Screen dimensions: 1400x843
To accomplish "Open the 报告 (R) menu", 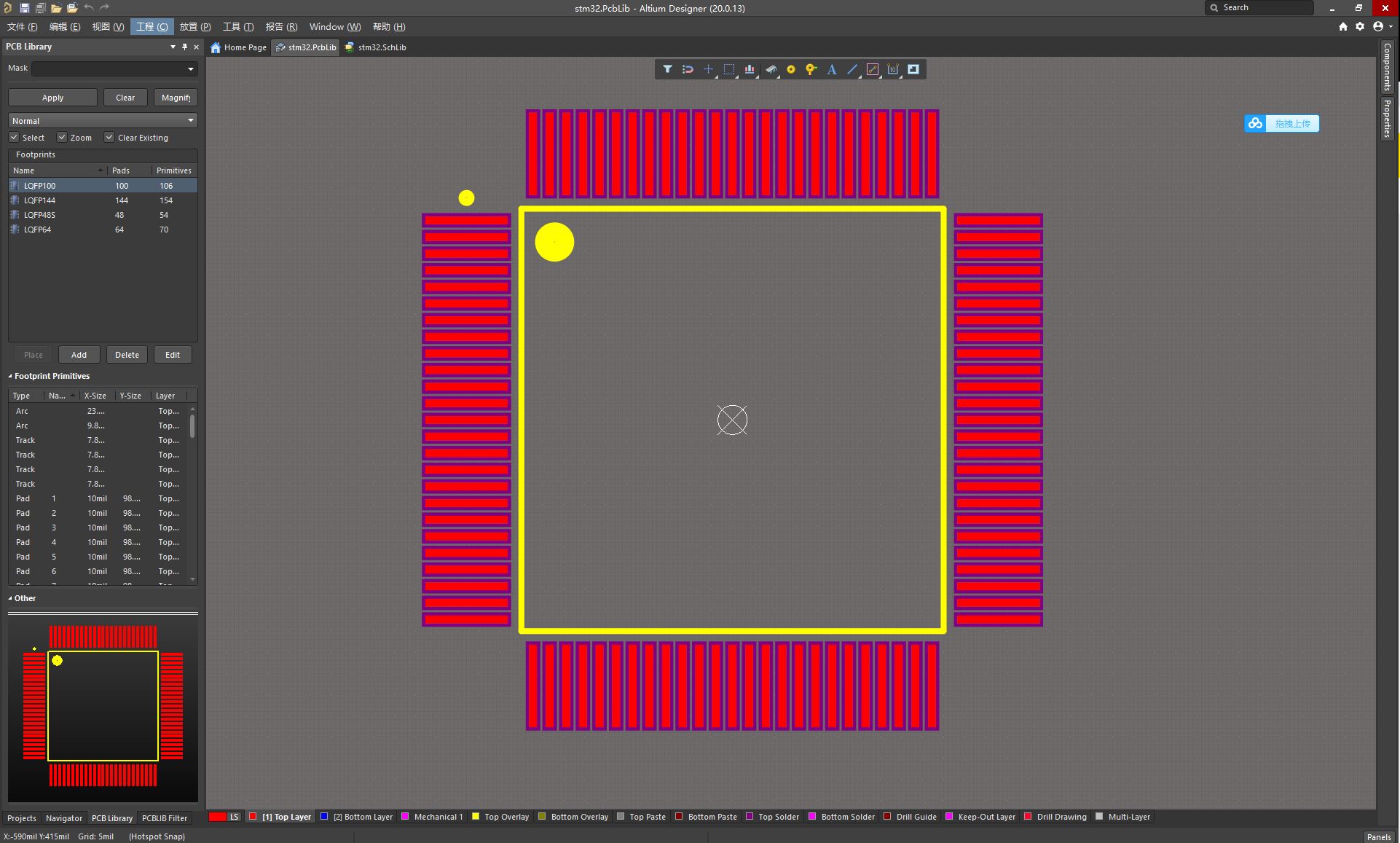I will tap(281, 26).
